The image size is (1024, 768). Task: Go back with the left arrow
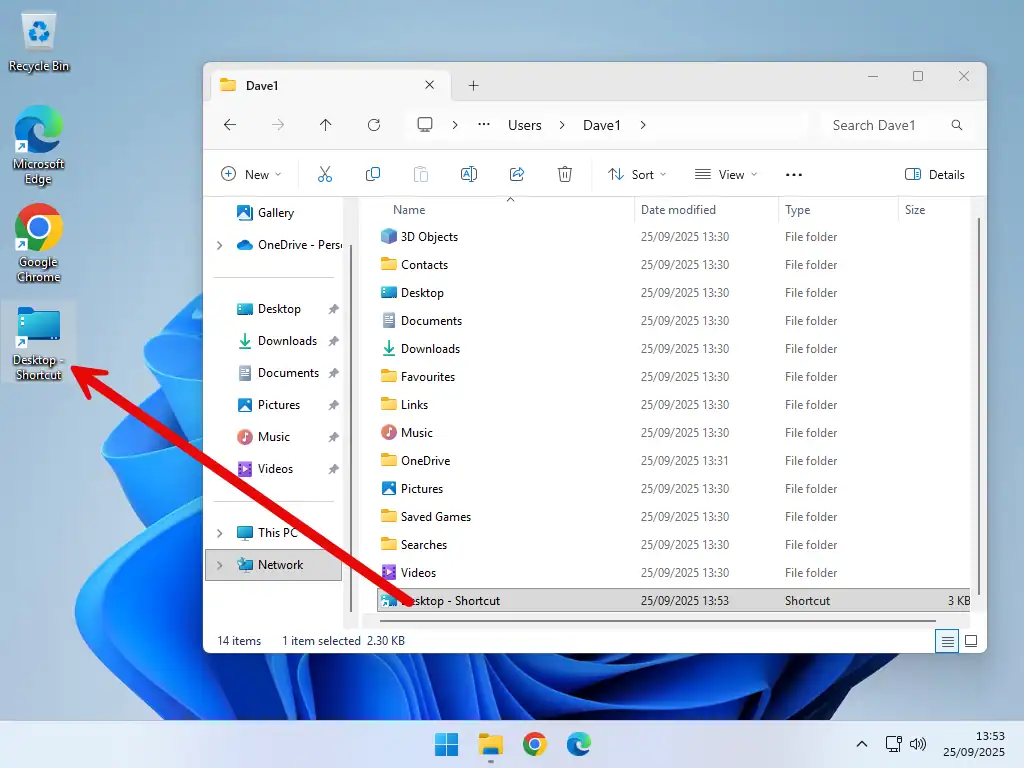click(x=230, y=125)
